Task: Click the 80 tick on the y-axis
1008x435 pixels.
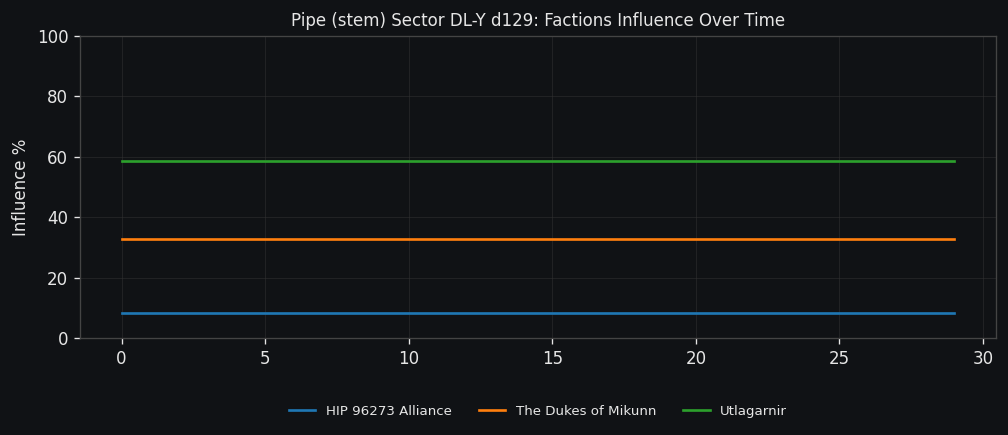Action: click(57, 97)
